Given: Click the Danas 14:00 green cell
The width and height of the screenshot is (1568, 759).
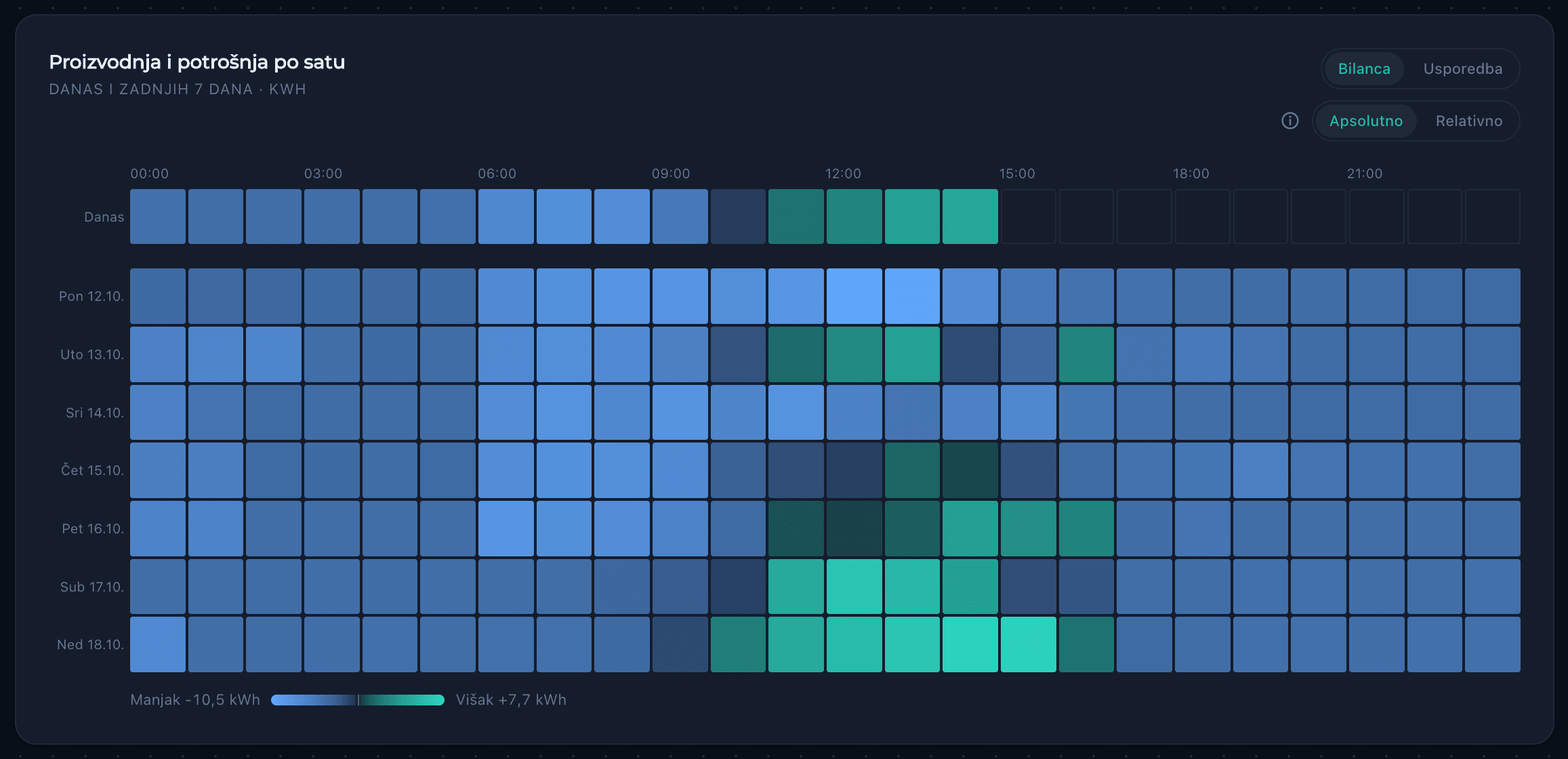Looking at the screenshot, I should coord(970,216).
